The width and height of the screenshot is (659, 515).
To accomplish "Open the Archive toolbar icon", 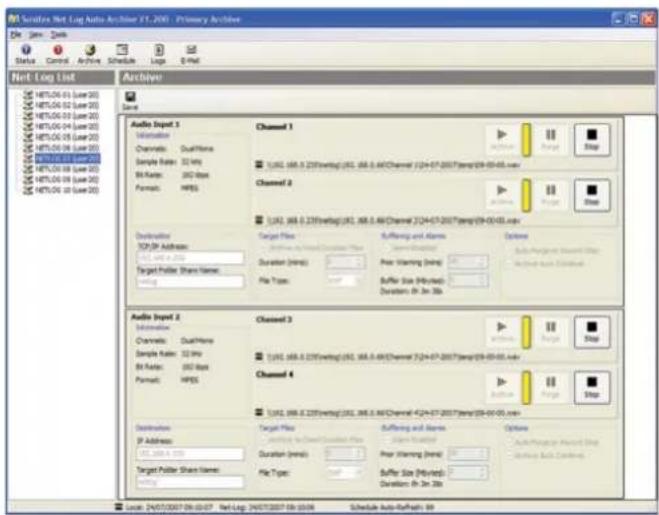I will point(89,55).
